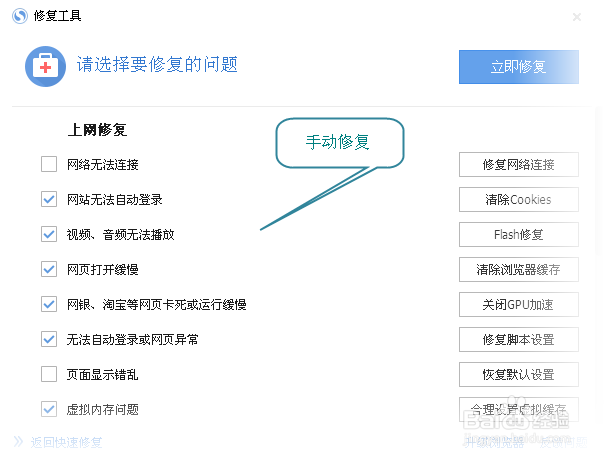Screen dimensions: 604x460
Task: Toggle 视频、音频无法播放 checkbox
Action: pyautogui.click(x=49, y=234)
